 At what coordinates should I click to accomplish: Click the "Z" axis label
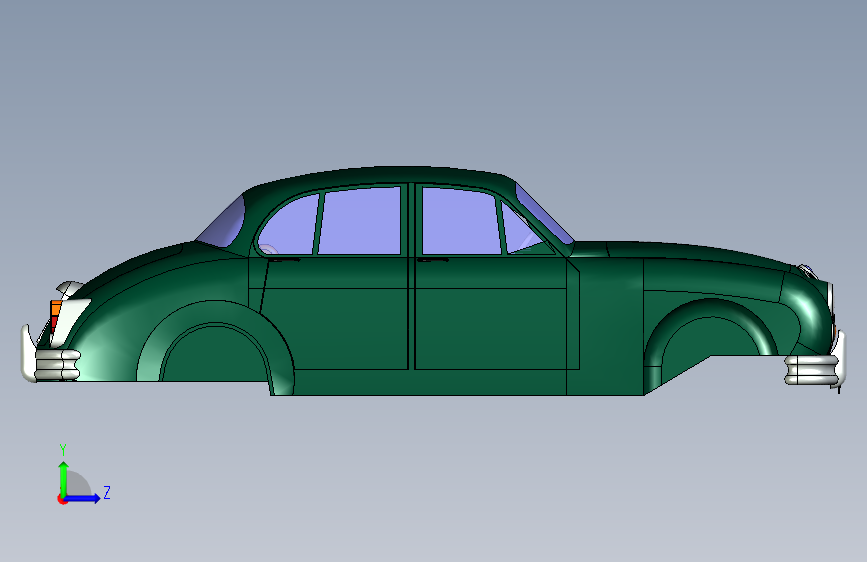pyautogui.click(x=107, y=492)
